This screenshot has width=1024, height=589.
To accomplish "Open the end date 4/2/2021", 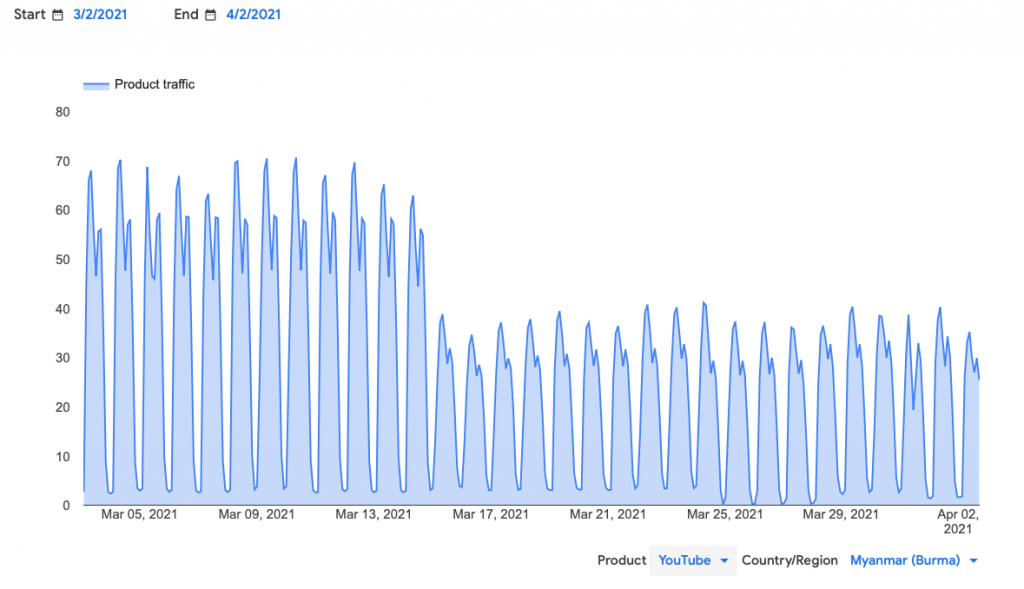I will coord(253,14).
